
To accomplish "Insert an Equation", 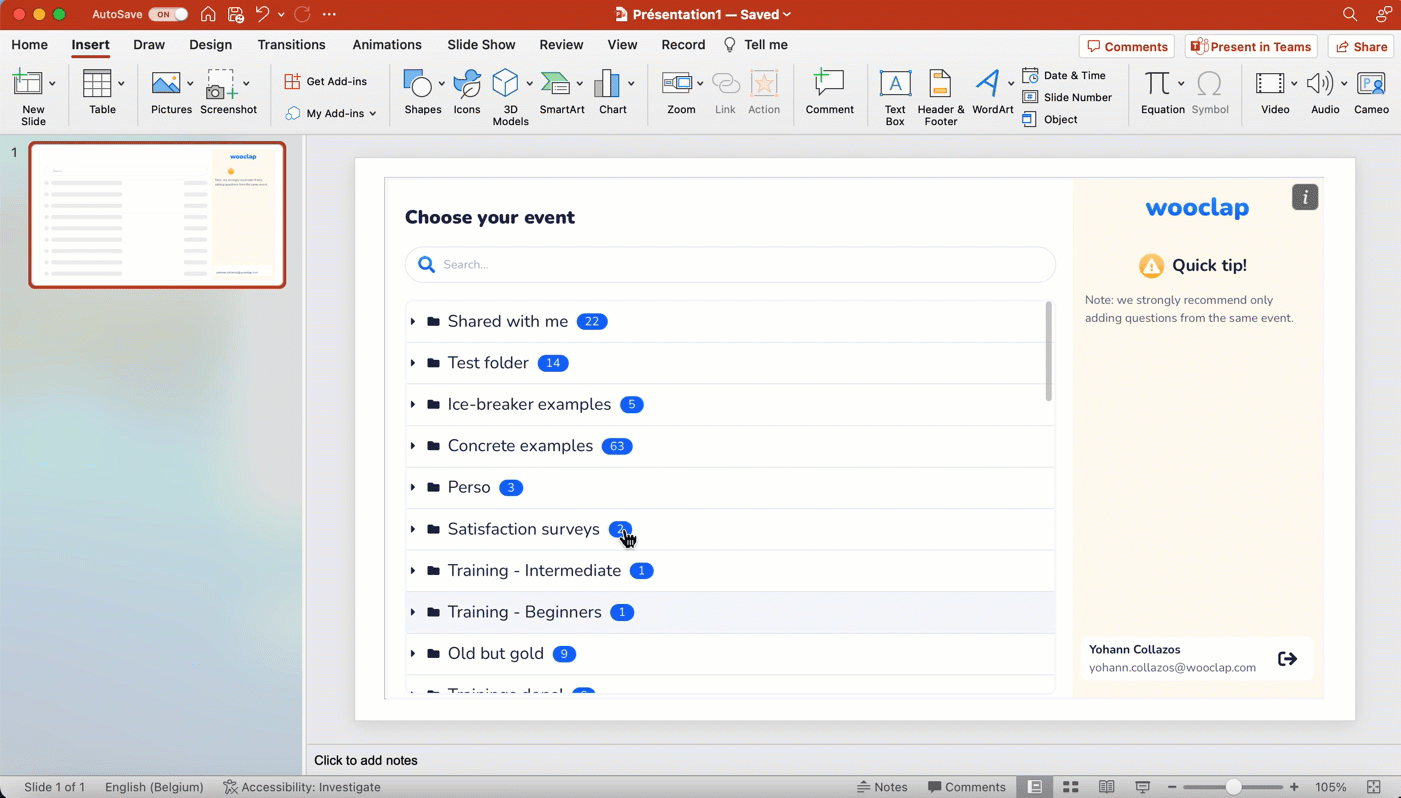I will coord(1162,92).
